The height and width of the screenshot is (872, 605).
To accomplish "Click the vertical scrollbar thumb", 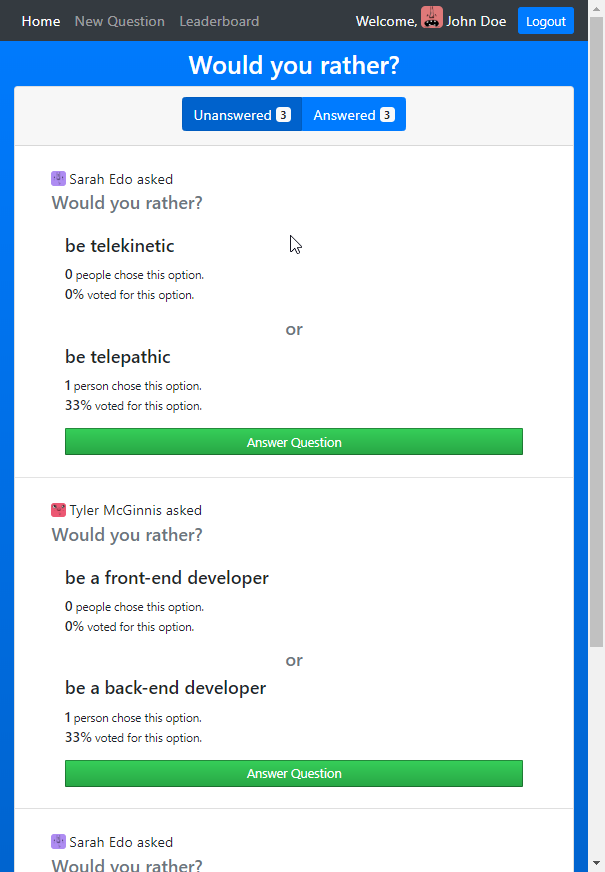I will [596, 330].
